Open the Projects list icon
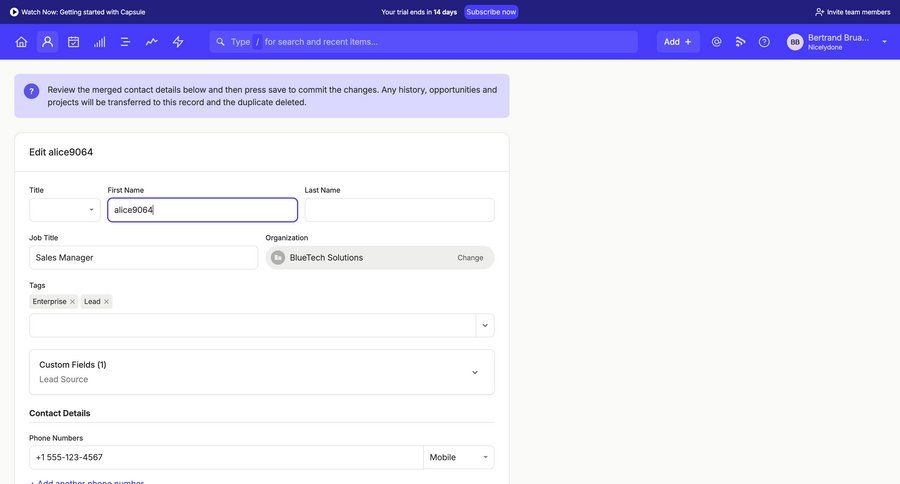 (x=126, y=42)
